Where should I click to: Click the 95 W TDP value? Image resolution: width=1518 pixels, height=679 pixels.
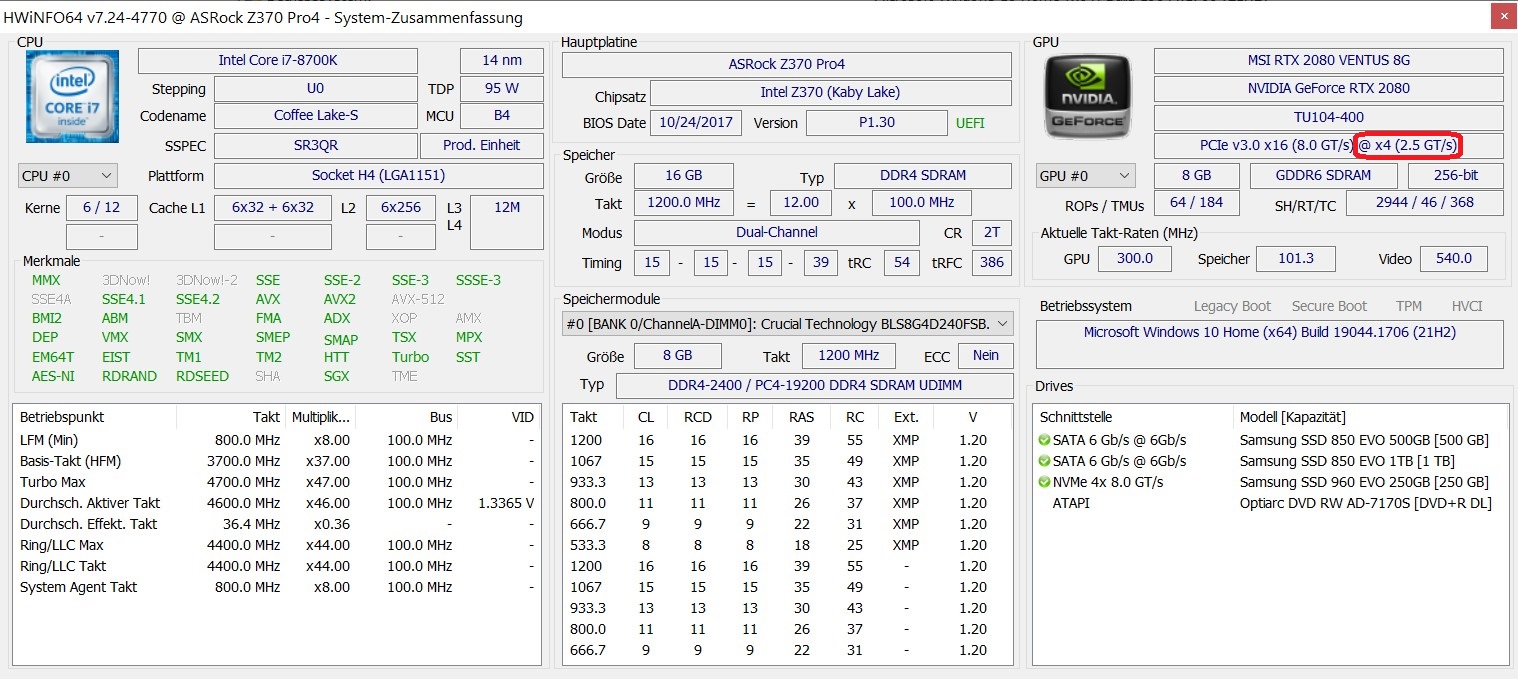pyautogui.click(x=502, y=88)
